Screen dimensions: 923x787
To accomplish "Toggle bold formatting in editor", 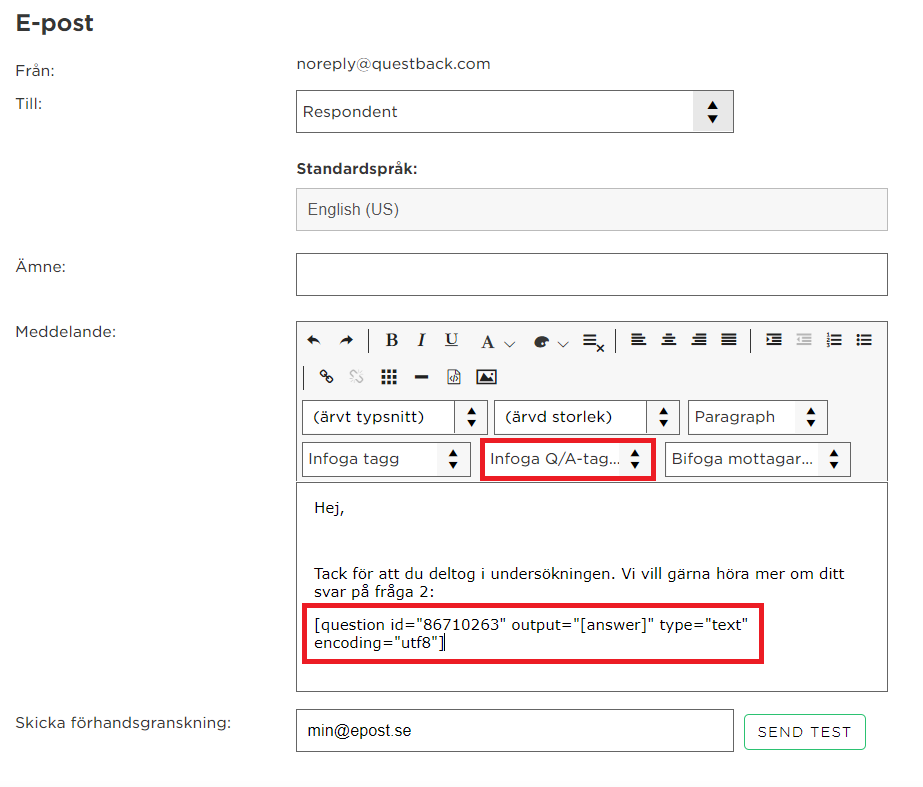I will [x=391, y=340].
